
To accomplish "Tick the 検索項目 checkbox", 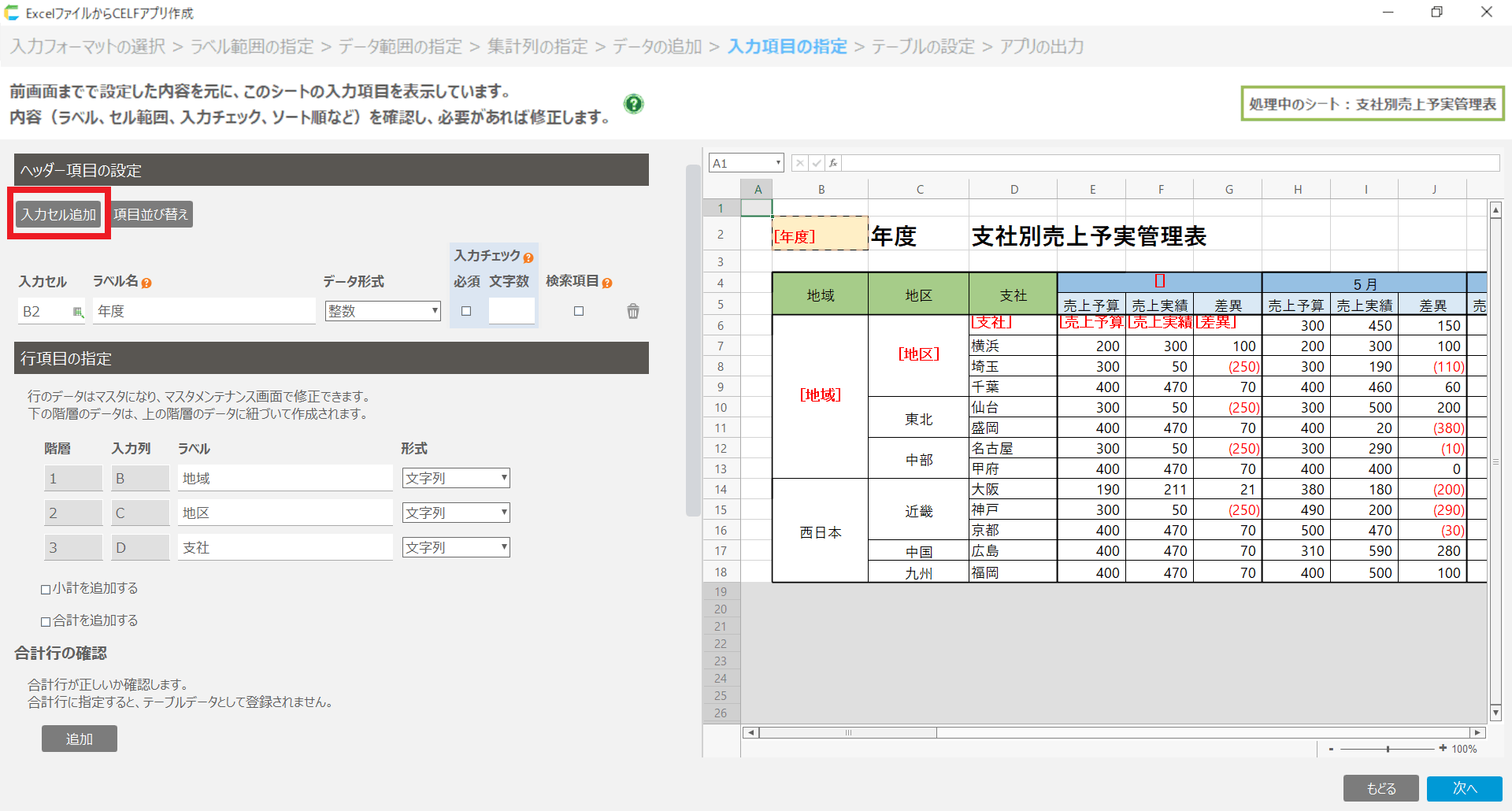I will point(579,311).
